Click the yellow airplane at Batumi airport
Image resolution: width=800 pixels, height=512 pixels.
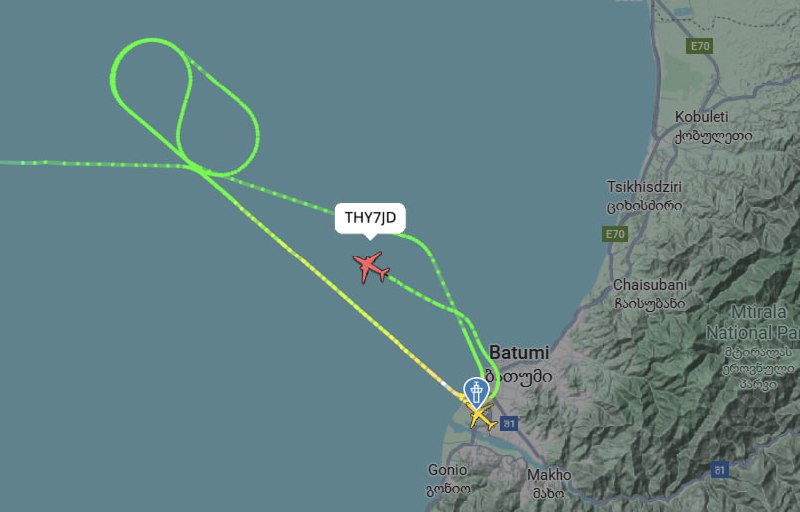(x=482, y=416)
